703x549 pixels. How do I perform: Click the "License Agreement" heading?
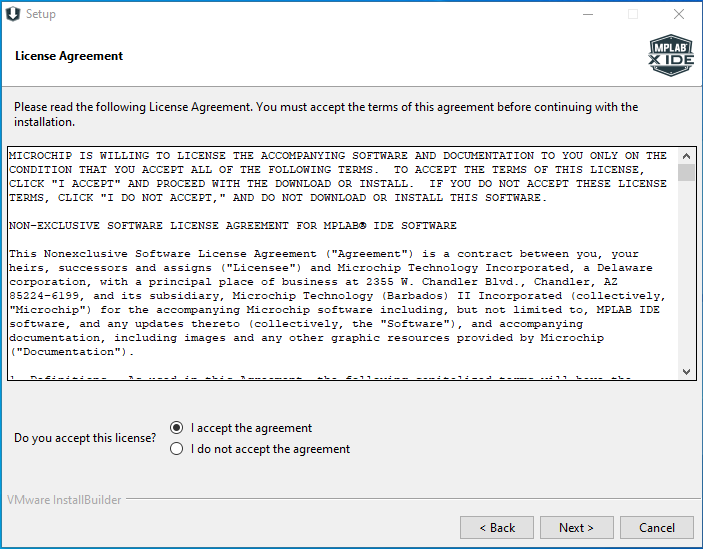(69, 56)
